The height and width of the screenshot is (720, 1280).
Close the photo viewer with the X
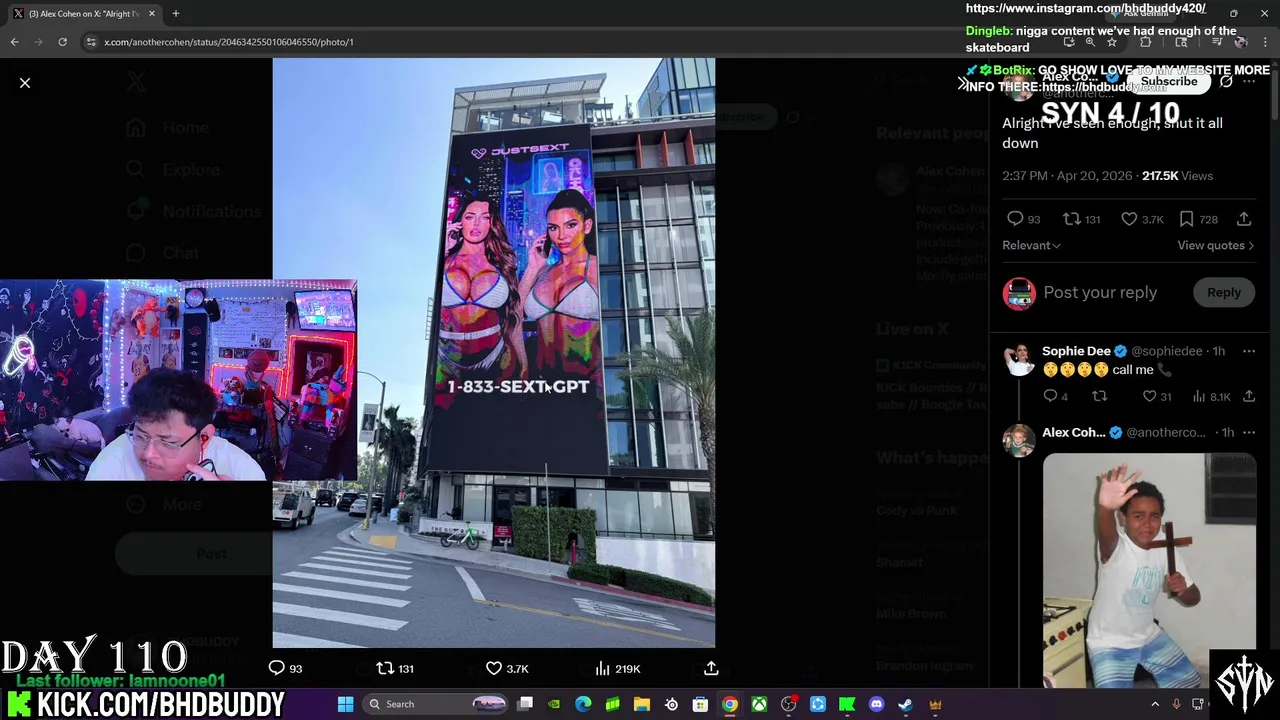point(25,83)
